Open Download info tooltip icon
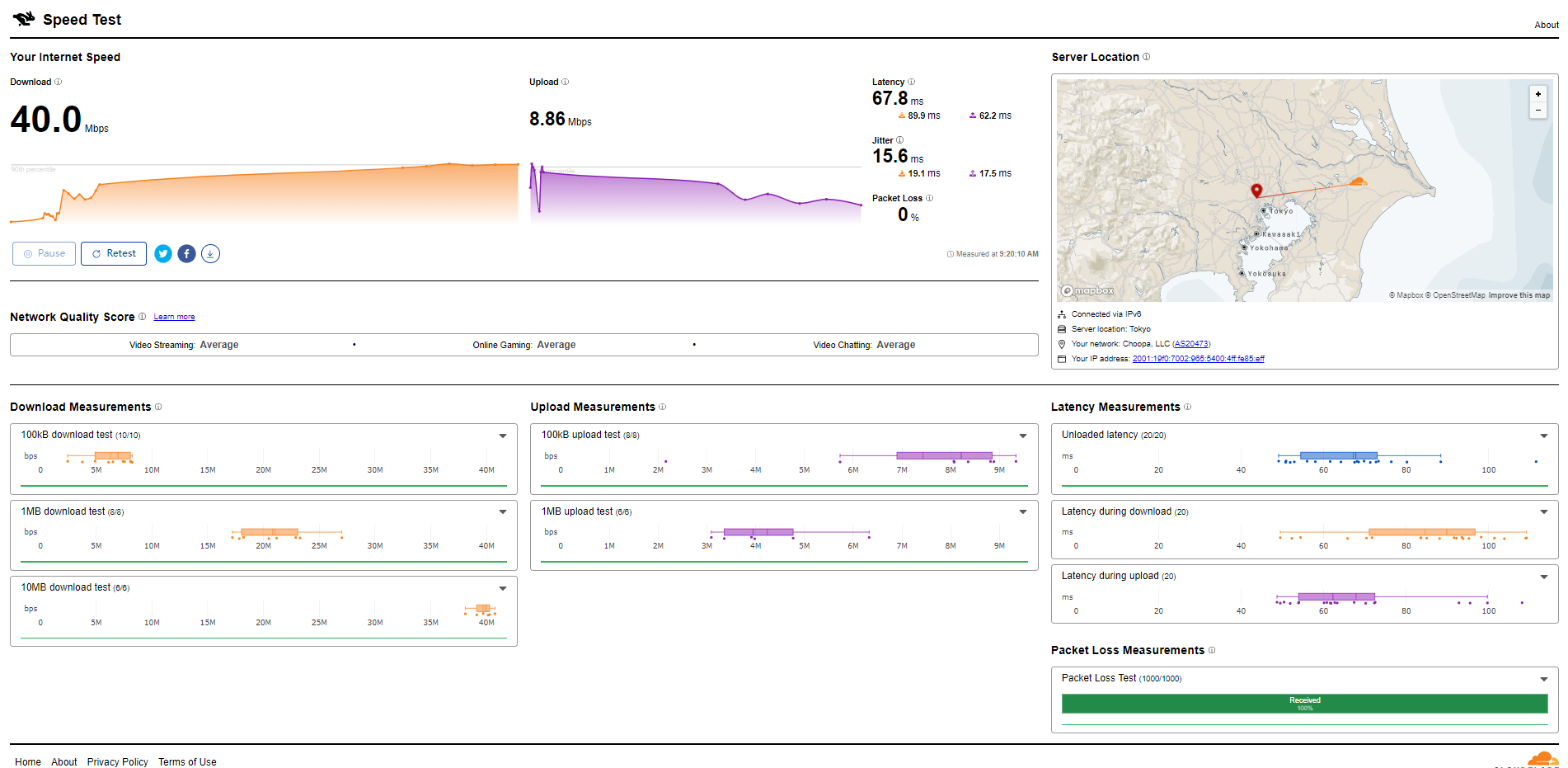Image resolution: width=1568 pixels, height=768 pixels. (x=58, y=82)
